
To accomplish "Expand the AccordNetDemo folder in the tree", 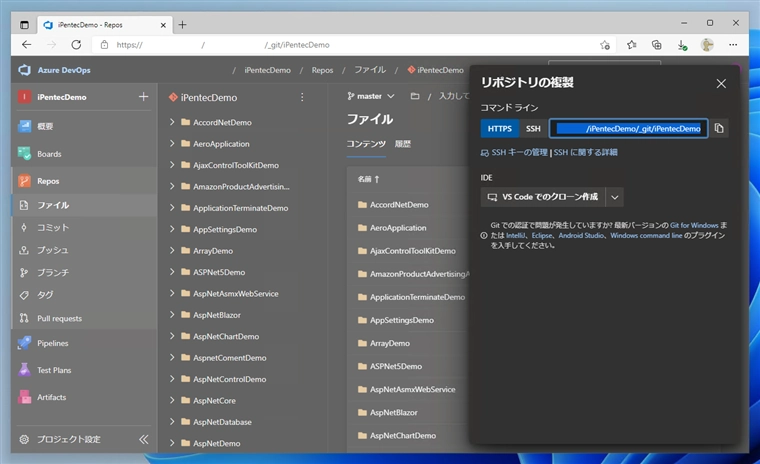I will click(x=172, y=122).
